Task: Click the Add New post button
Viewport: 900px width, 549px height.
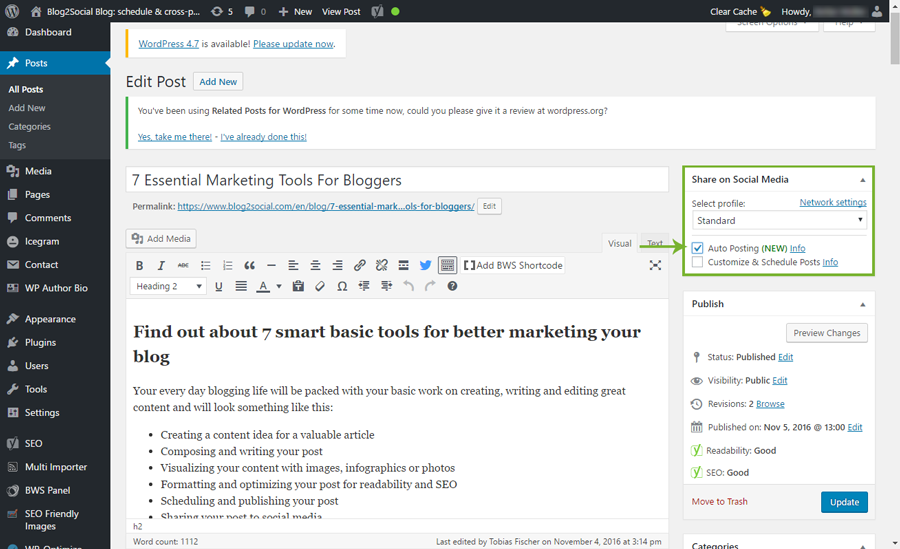Action: tap(218, 82)
